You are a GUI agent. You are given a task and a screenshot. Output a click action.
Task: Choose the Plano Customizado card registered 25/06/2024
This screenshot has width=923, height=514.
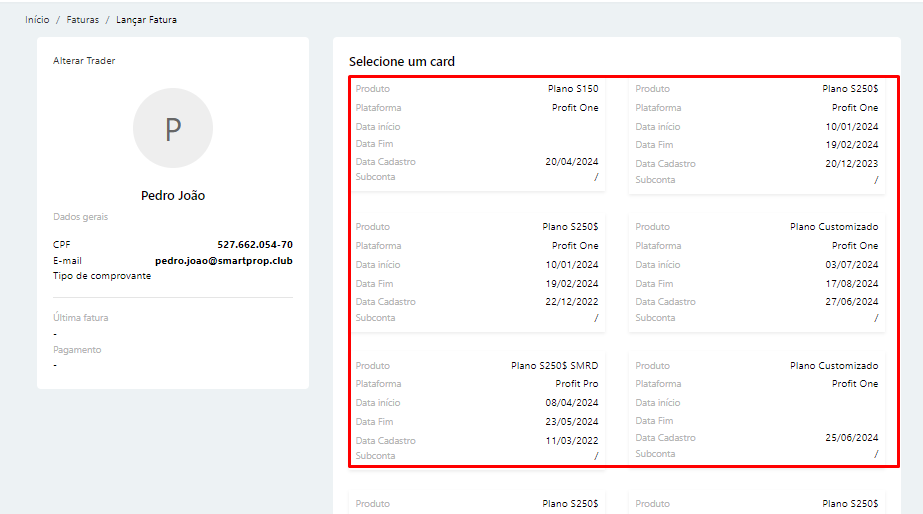(x=757, y=411)
